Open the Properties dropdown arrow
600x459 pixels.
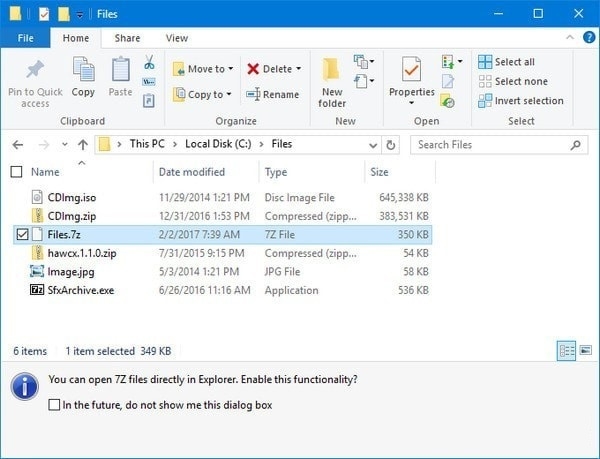point(411,103)
